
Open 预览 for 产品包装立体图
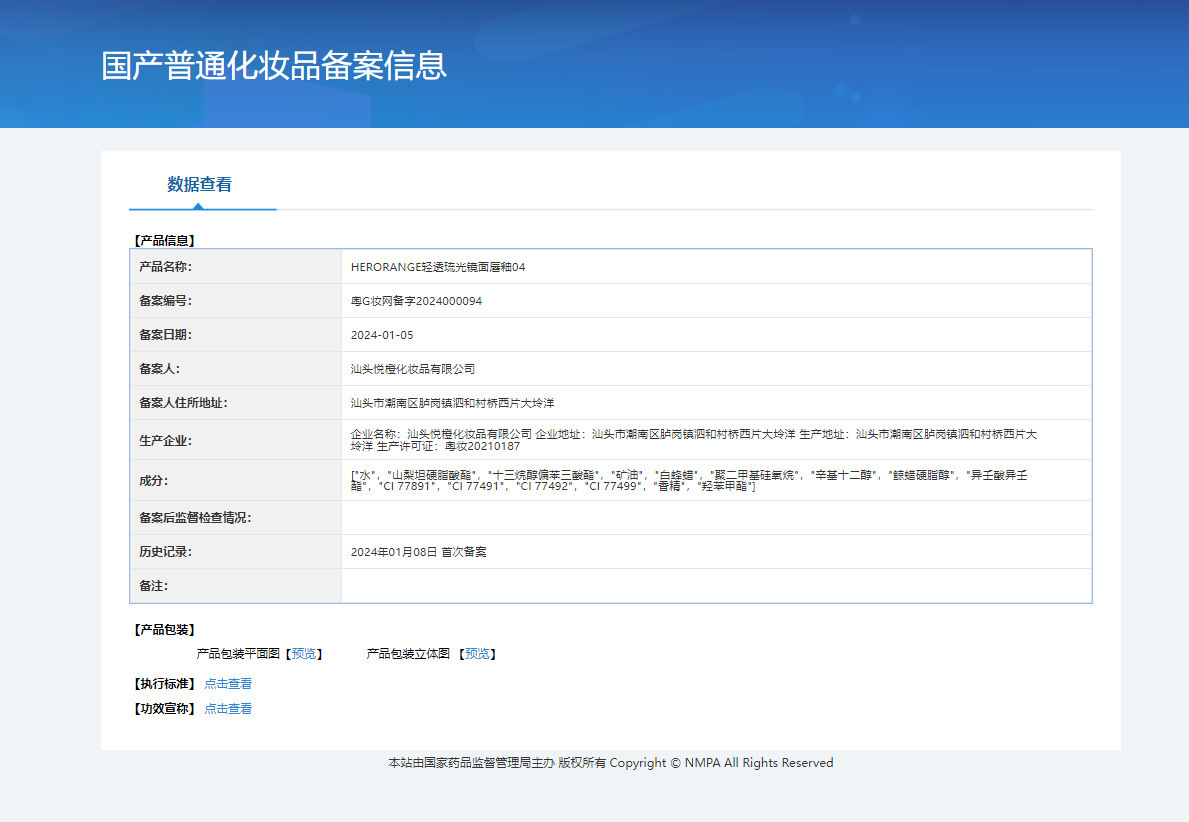click(478, 654)
